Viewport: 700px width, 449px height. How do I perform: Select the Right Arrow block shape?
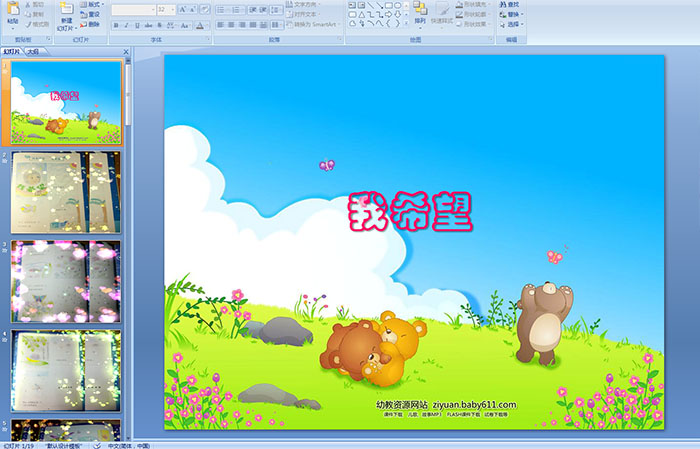(388, 14)
